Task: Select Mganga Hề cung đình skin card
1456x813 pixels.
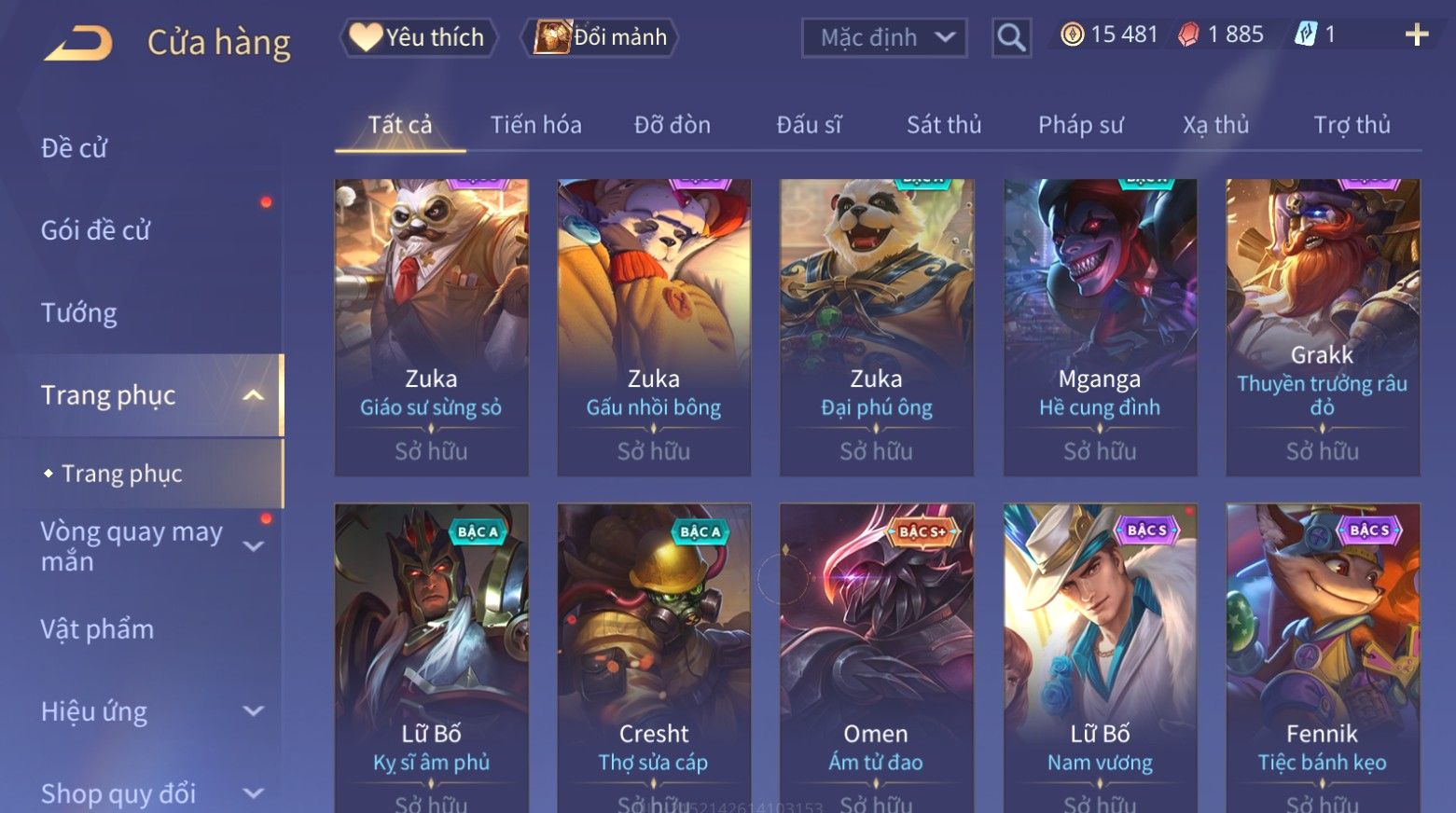Action: coord(1100,327)
